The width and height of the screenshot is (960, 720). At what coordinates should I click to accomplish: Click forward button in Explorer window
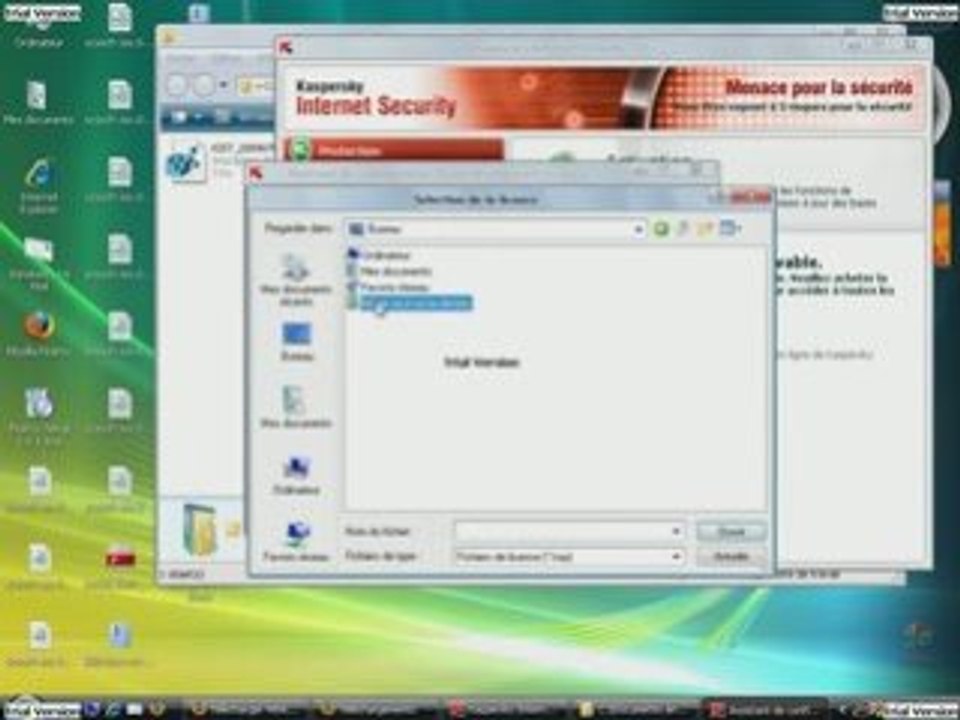click(203, 84)
